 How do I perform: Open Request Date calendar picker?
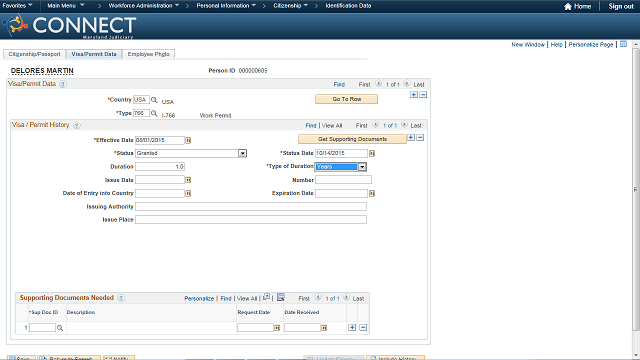pos(277,328)
